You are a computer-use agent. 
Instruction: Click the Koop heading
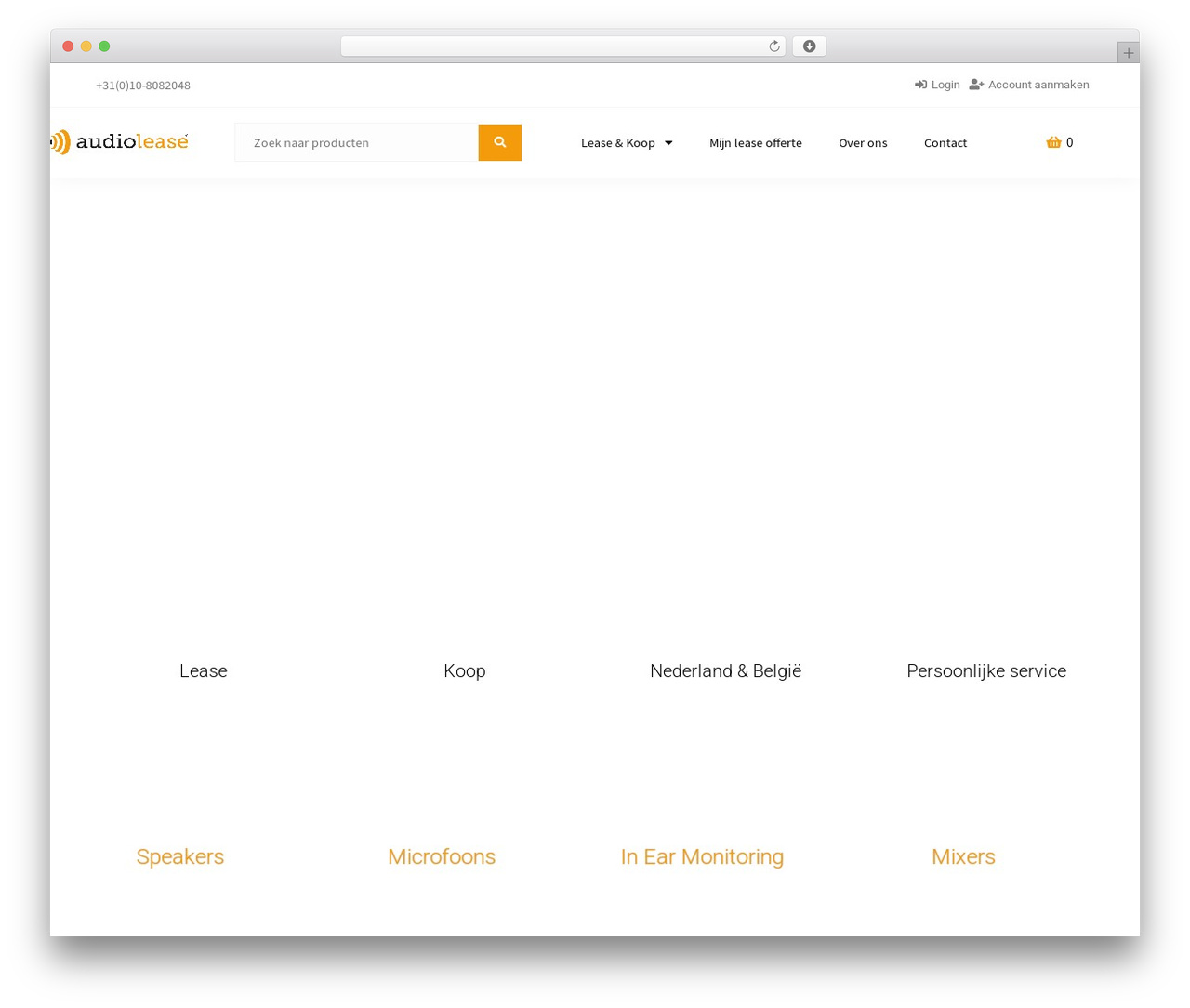tap(465, 670)
